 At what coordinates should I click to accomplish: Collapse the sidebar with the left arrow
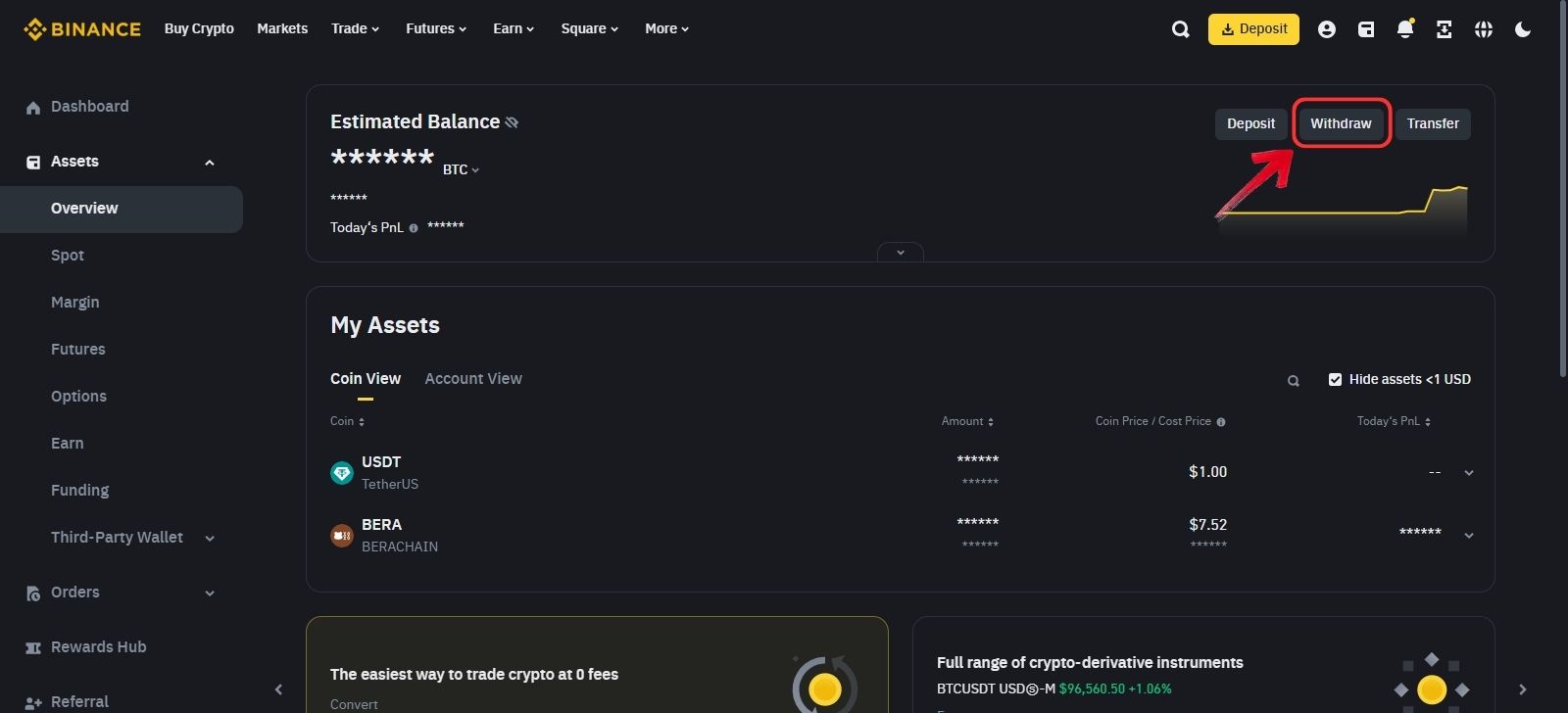click(278, 689)
